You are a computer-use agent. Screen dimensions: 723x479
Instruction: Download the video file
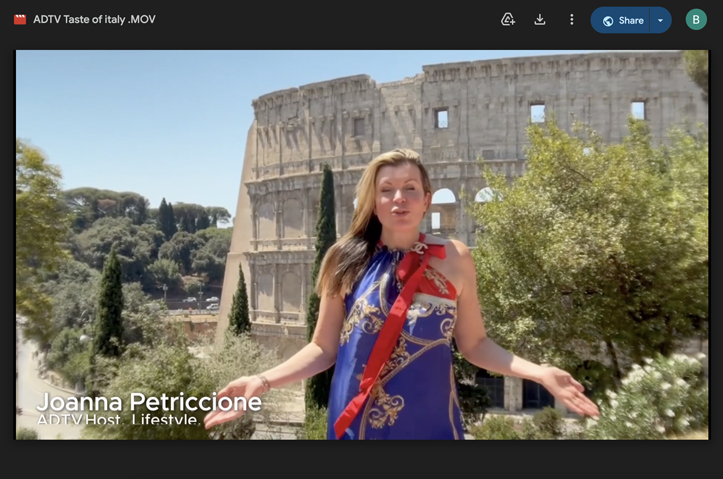[539, 19]
